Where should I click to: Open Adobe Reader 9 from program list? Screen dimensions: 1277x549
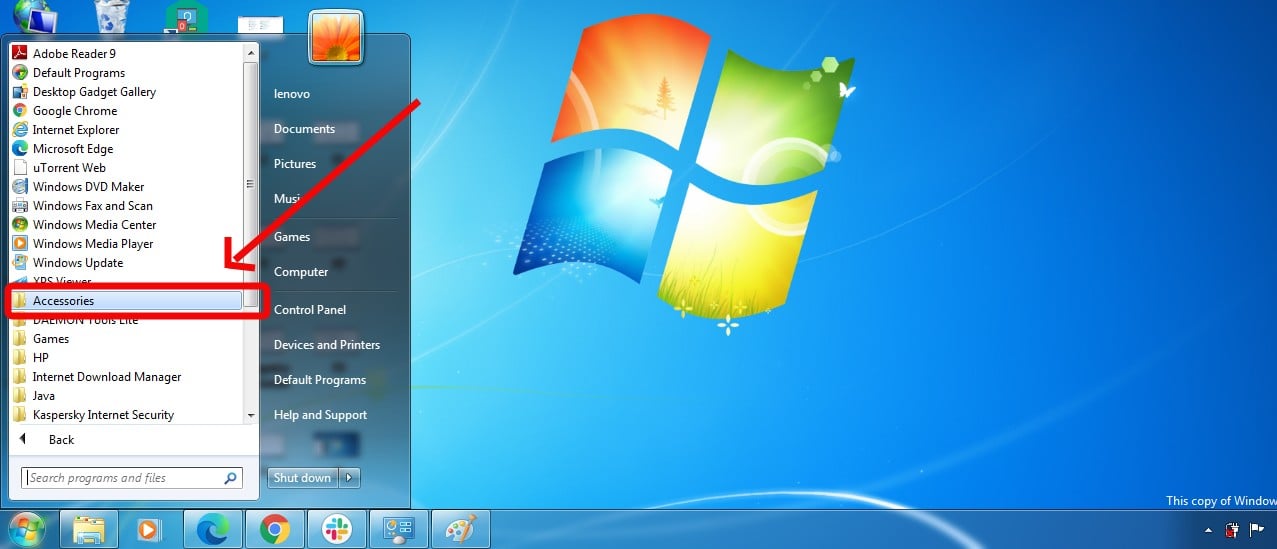coord(74,54)
